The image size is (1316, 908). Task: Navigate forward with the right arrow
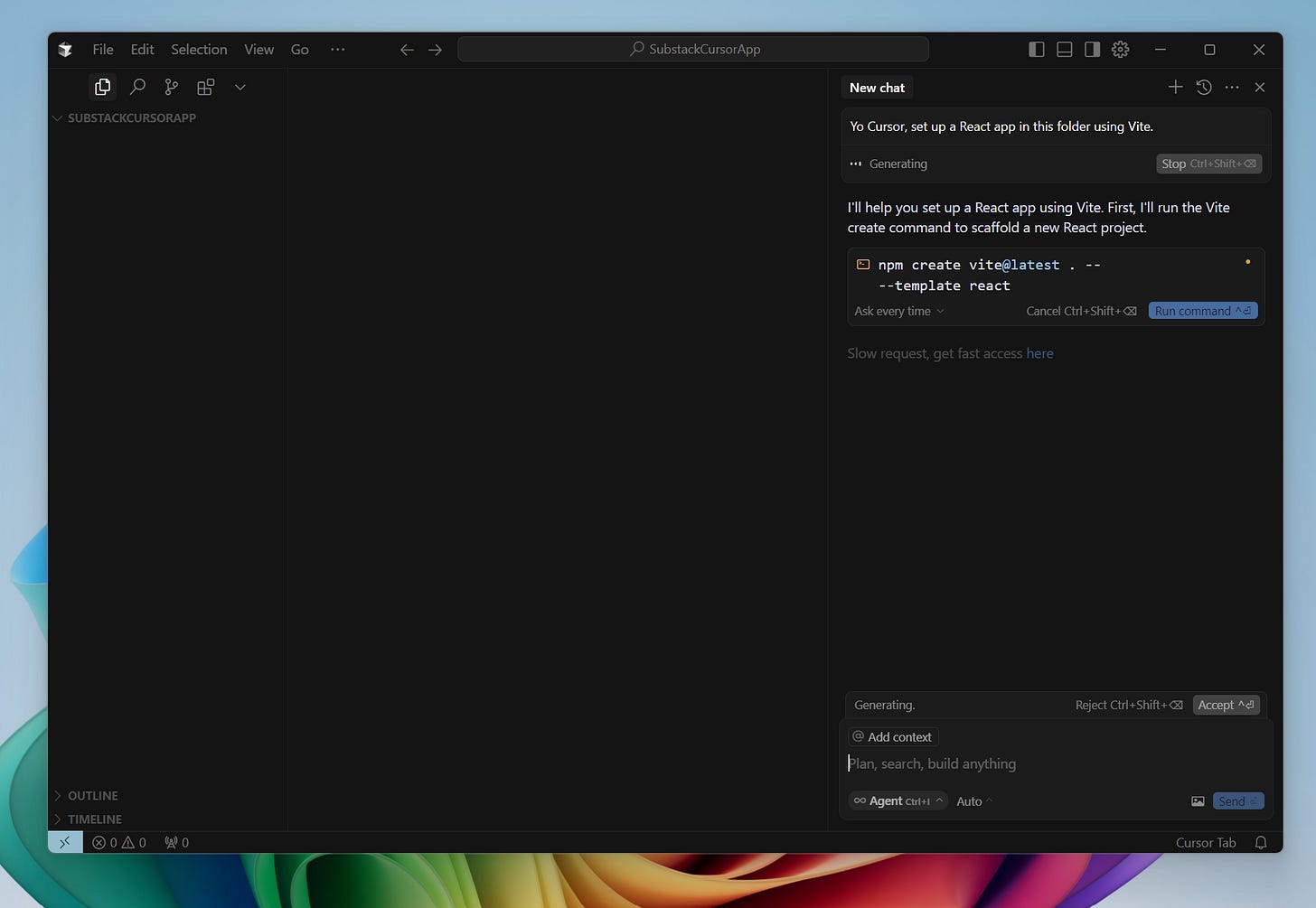click(435, 50)
